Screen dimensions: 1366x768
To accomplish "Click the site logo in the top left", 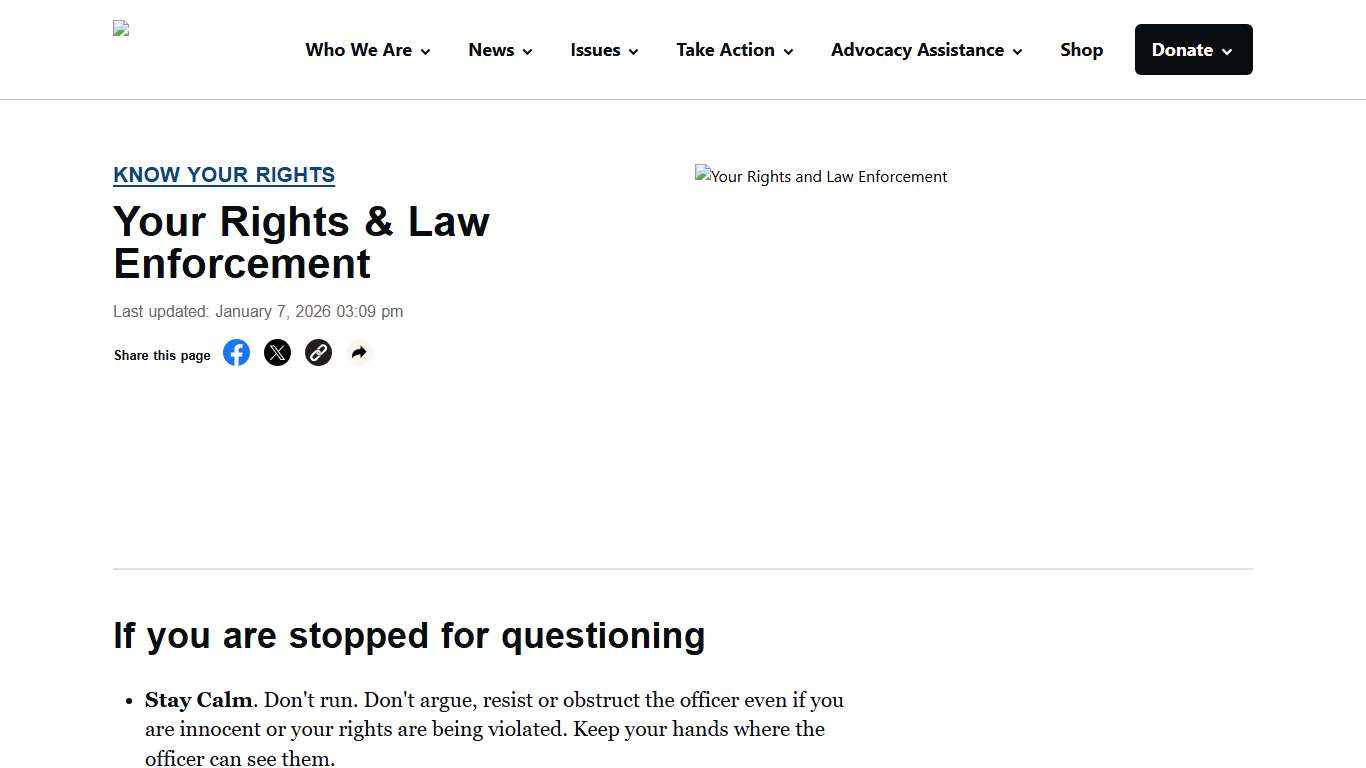I will tap(120, 27).
